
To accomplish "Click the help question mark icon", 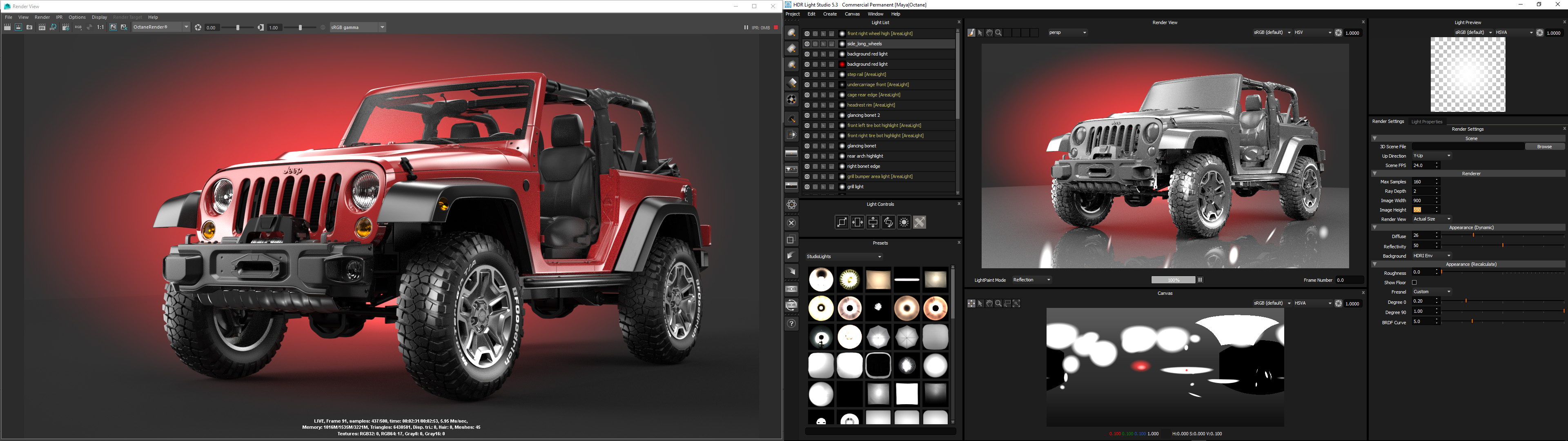I will point(791,323).
